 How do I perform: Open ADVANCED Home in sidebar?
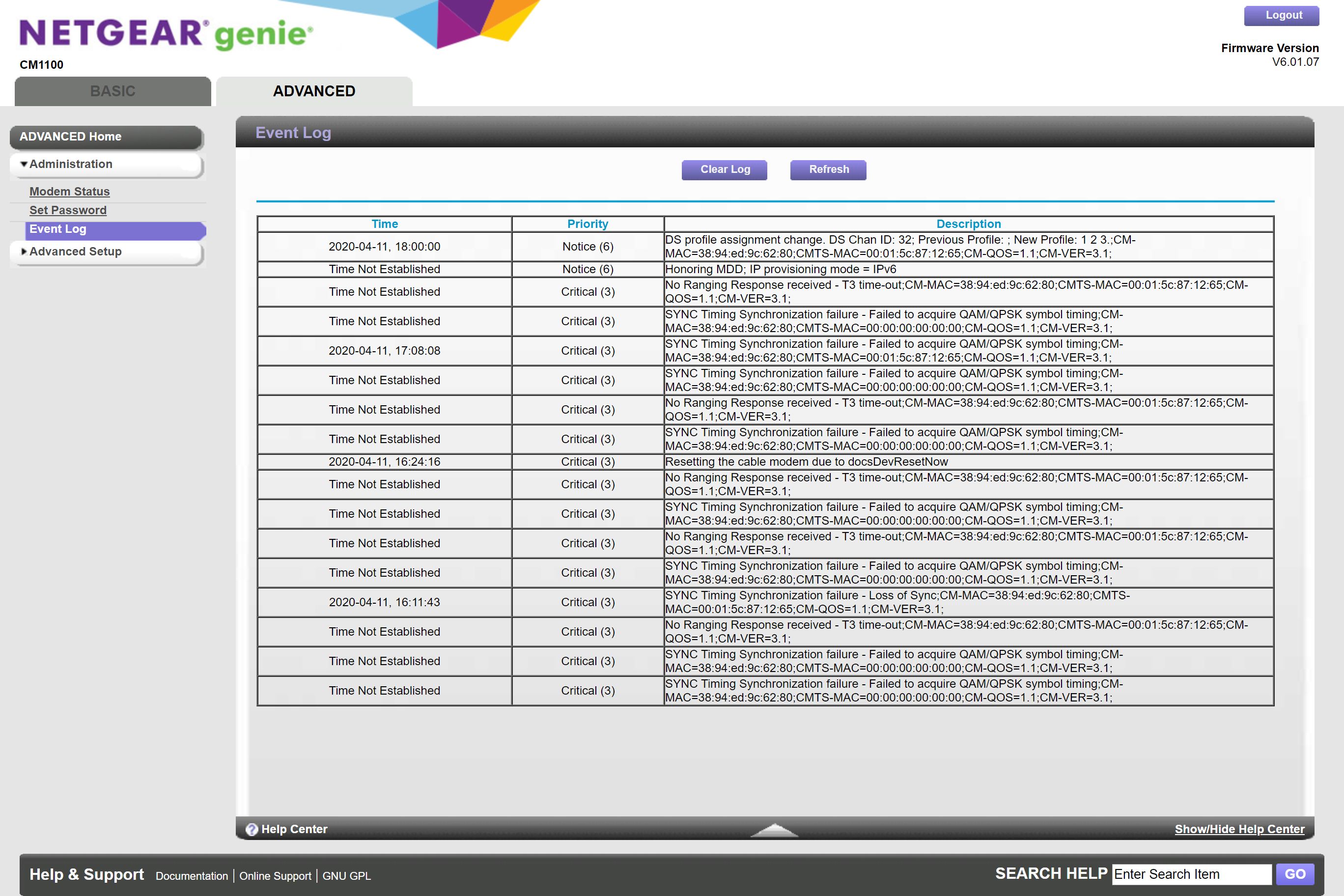pyautogui.click(x=106, y=137)
